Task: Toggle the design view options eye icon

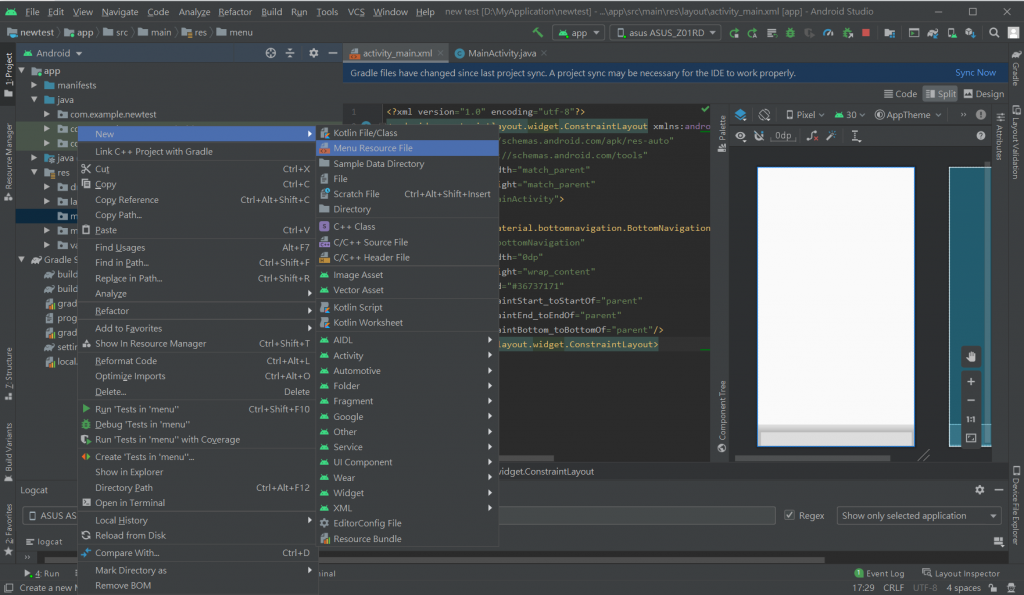Action: point(741,136)
